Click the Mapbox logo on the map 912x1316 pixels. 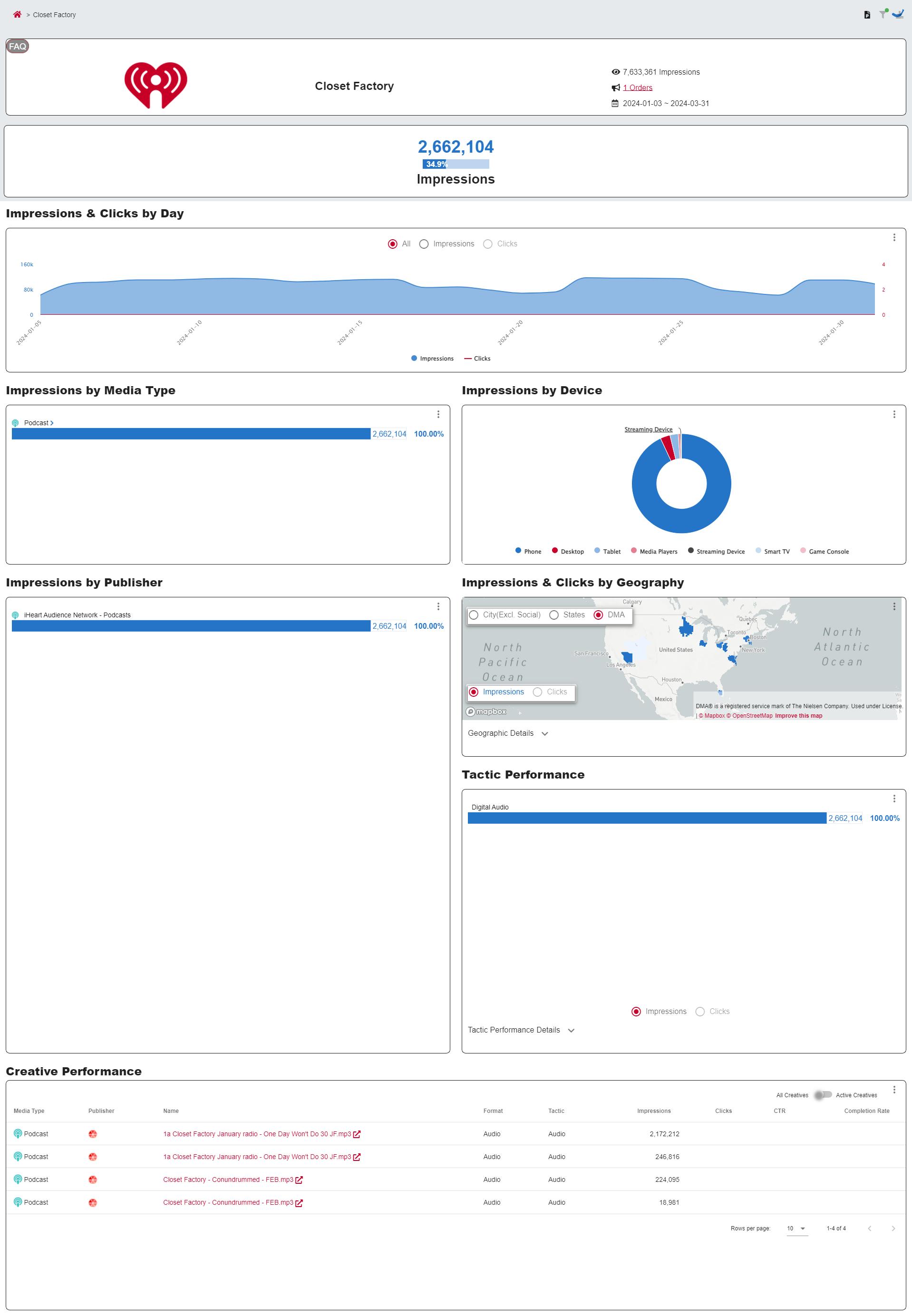tap(486, 712)
